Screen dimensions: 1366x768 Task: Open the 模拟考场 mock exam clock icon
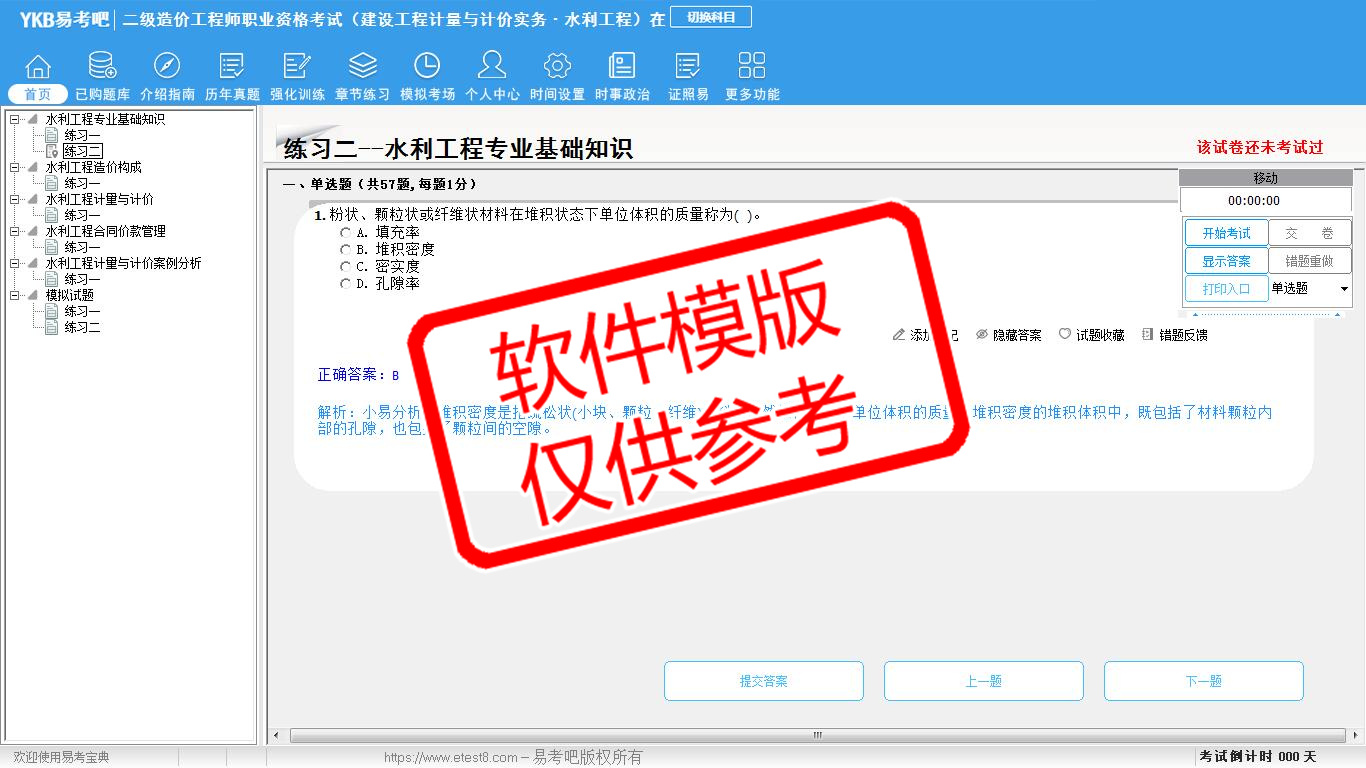tap(427, 67)
